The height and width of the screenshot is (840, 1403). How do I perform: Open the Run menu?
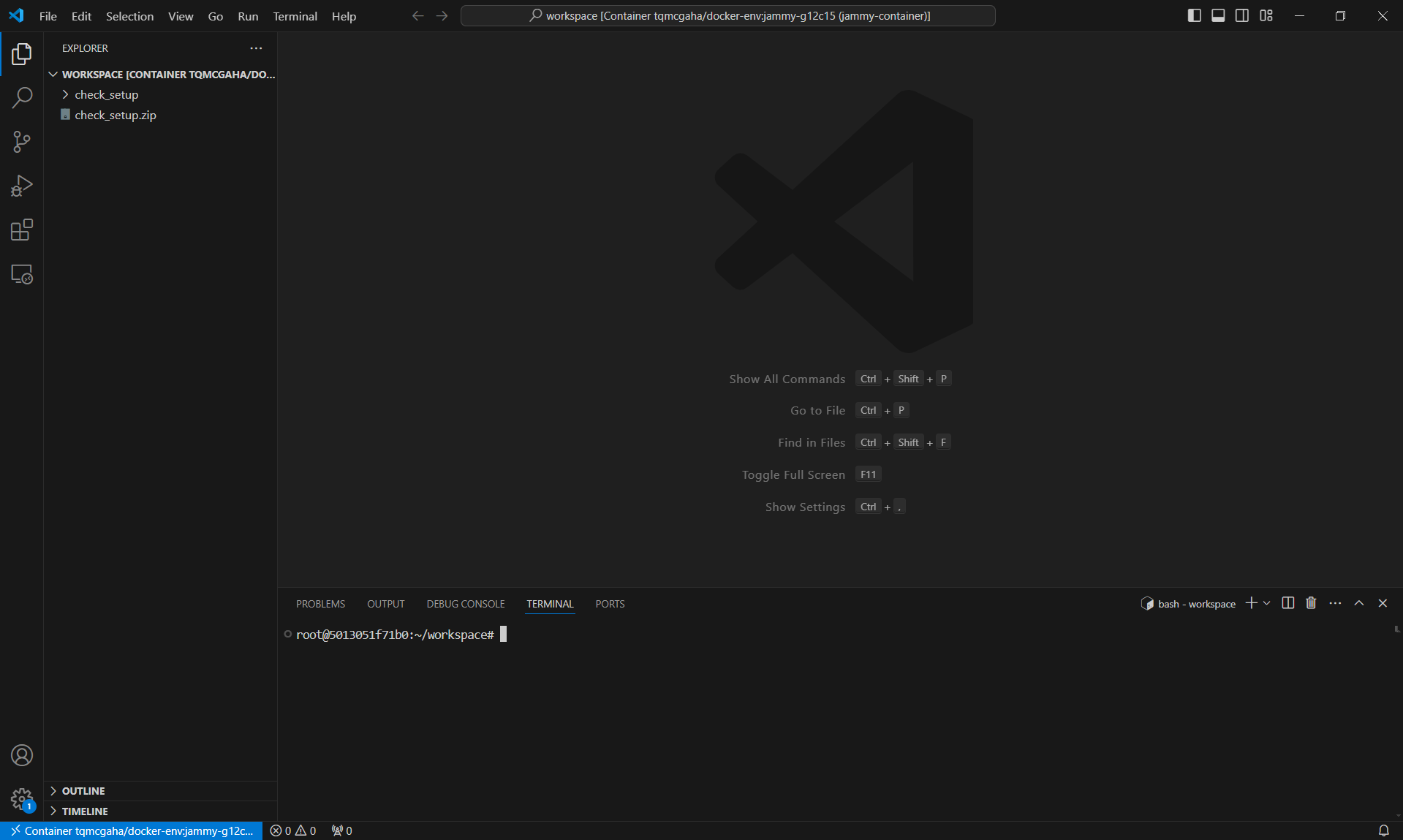pyautogui.click(x=248, y=16)
